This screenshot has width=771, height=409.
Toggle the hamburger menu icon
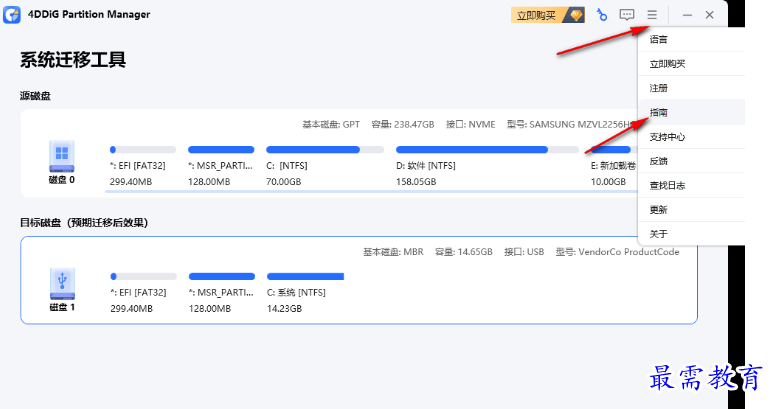652,15
